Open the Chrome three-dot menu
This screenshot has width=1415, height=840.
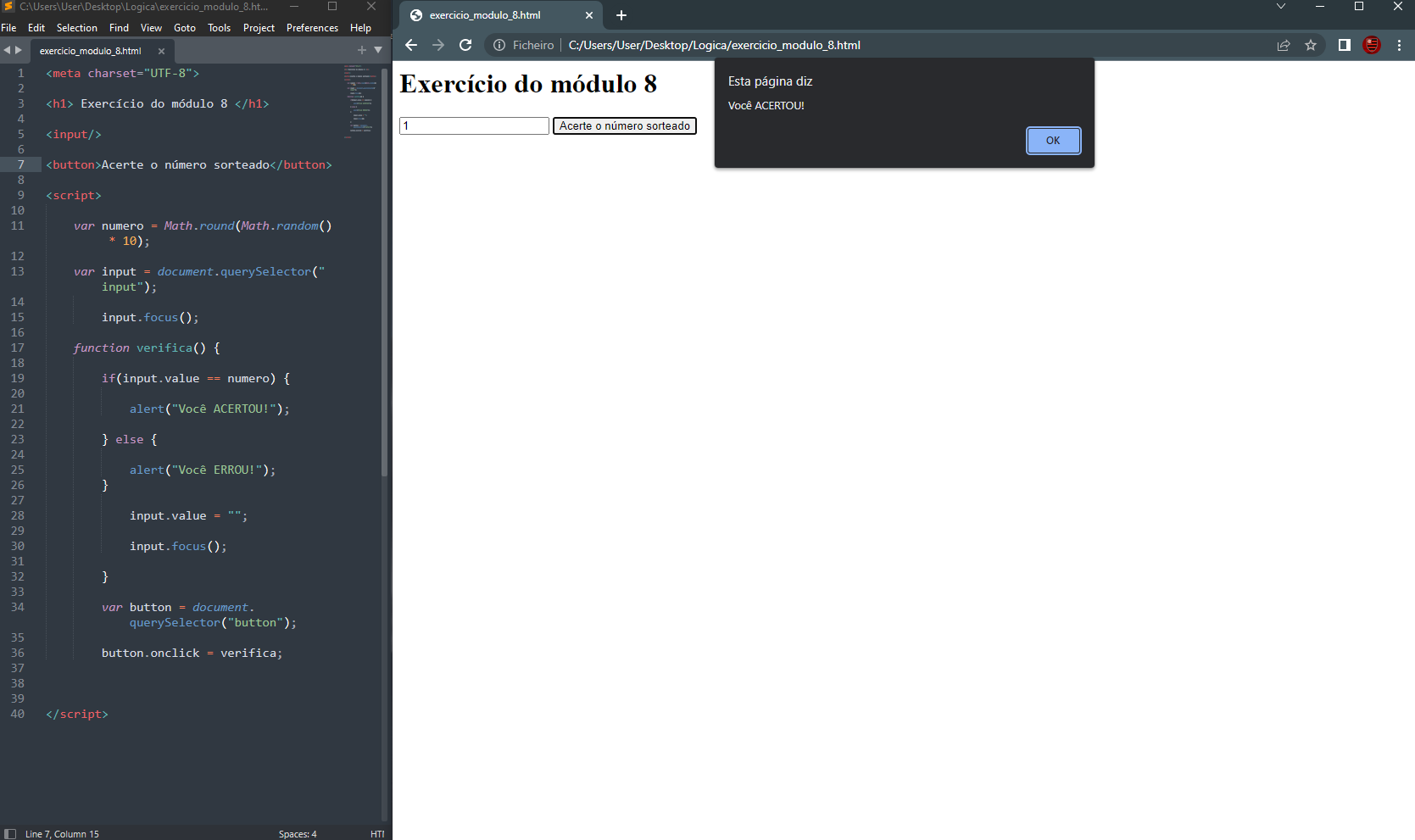pyautogui.click(x=1399, y=45)
